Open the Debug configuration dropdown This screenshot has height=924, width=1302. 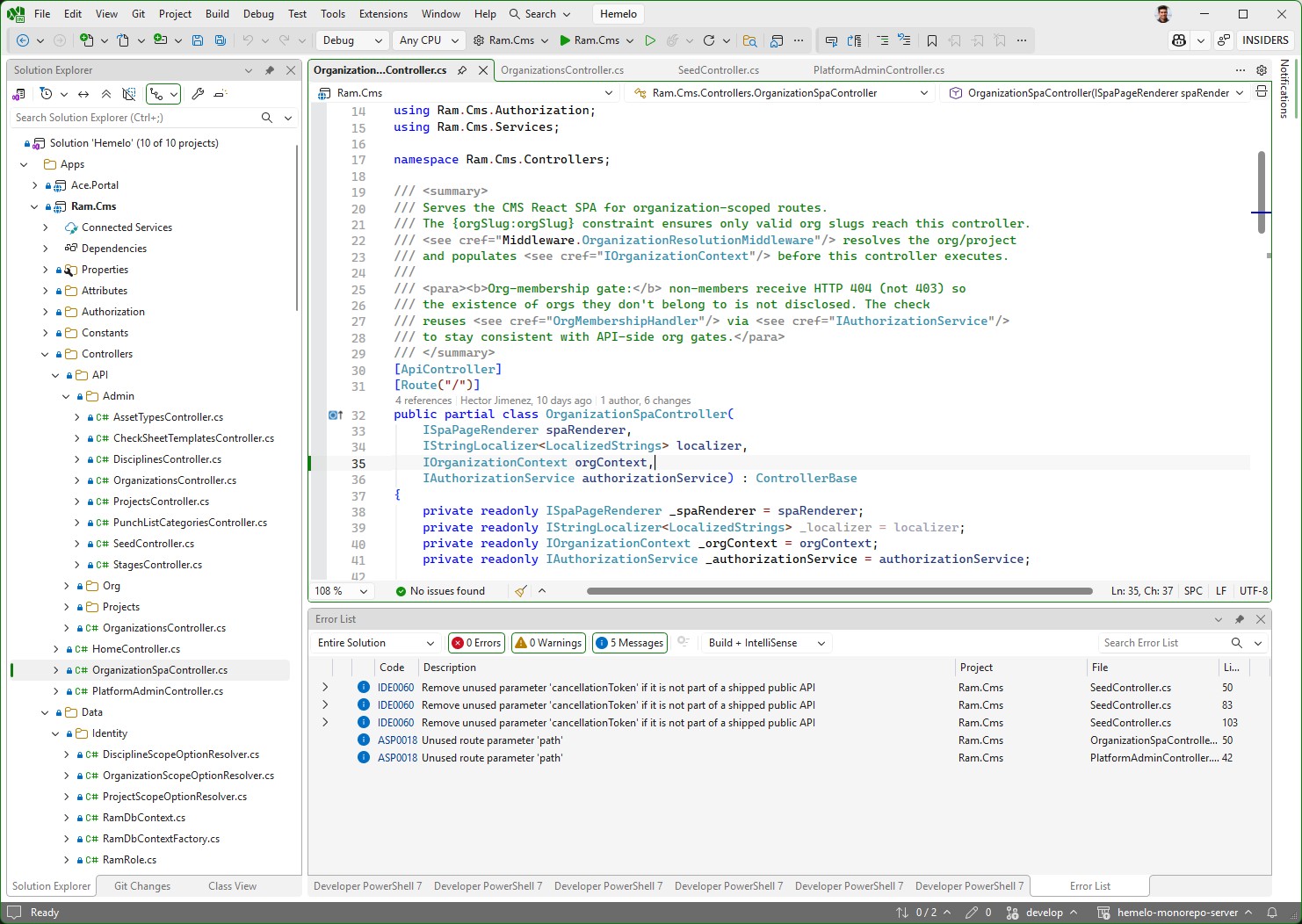click(352, 40)
